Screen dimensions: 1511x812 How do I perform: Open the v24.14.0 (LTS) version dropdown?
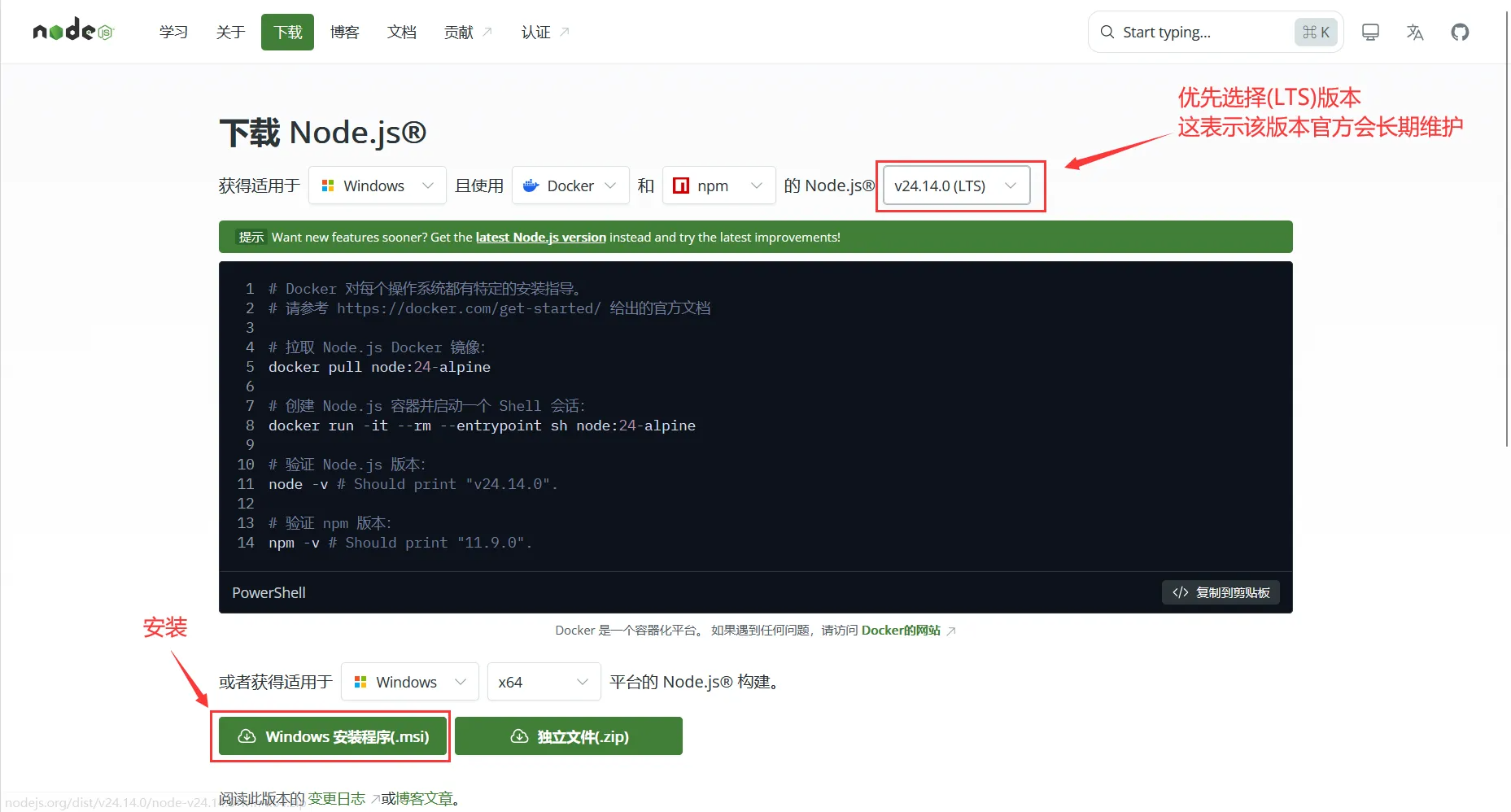click(x=956, y=186)
